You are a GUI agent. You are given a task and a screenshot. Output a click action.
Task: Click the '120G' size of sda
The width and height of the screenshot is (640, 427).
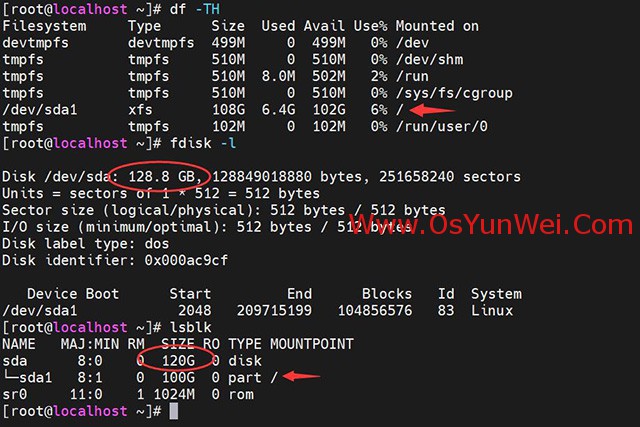click(x=178, y=361)
